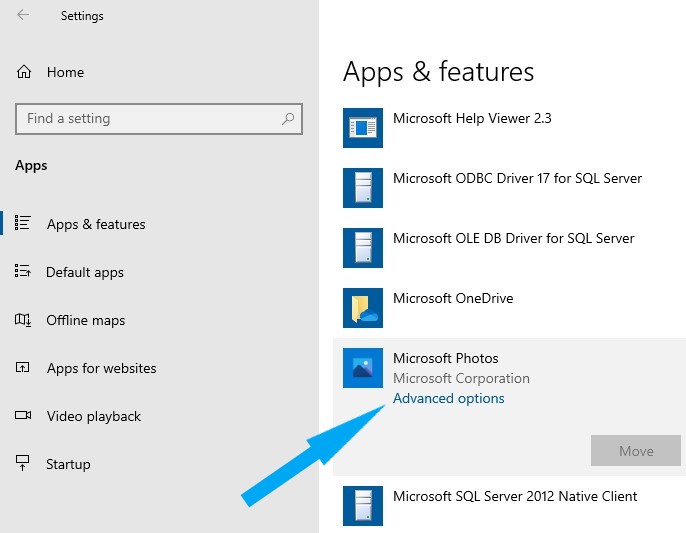Click the Offline maps map icon
Image resolution: width=686 pixels, height=533 pixels.
23,319
